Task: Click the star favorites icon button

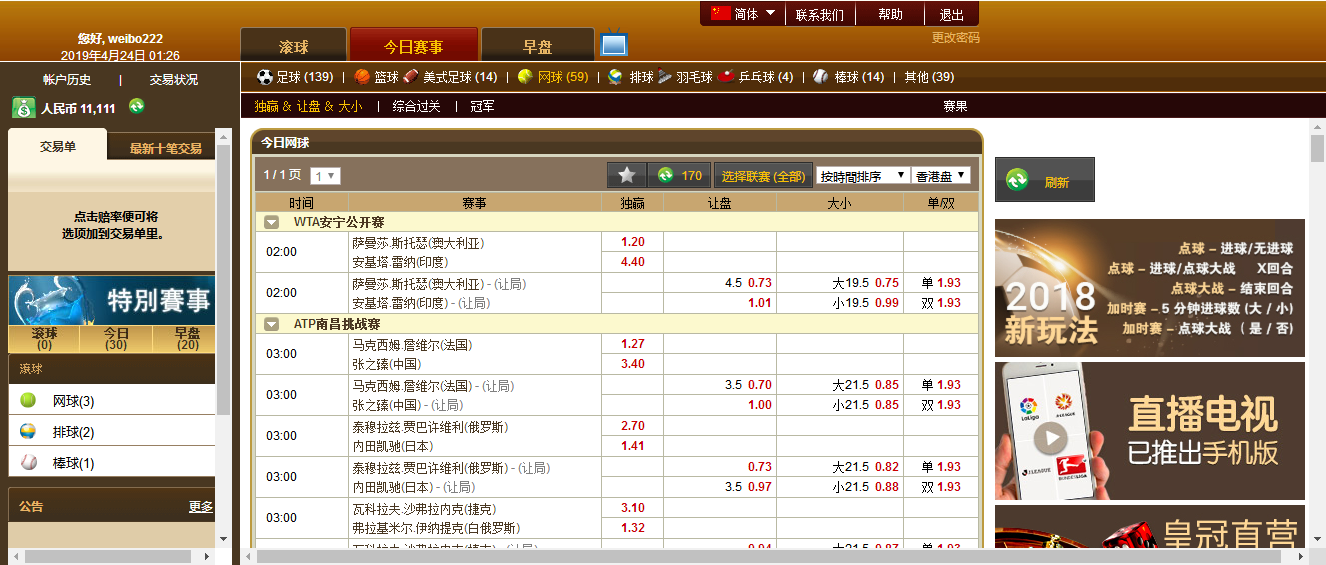Action: click(x=627, y=175)
